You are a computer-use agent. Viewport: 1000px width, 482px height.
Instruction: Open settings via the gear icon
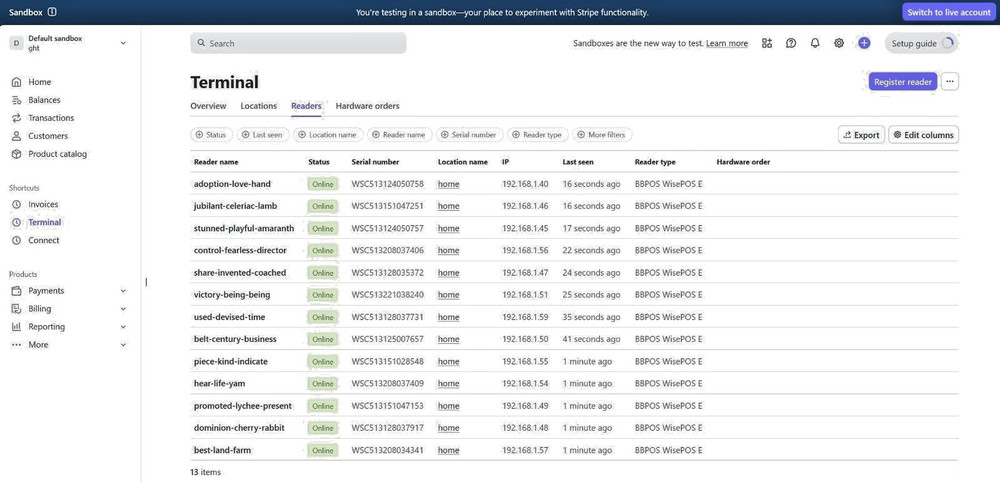839,43
